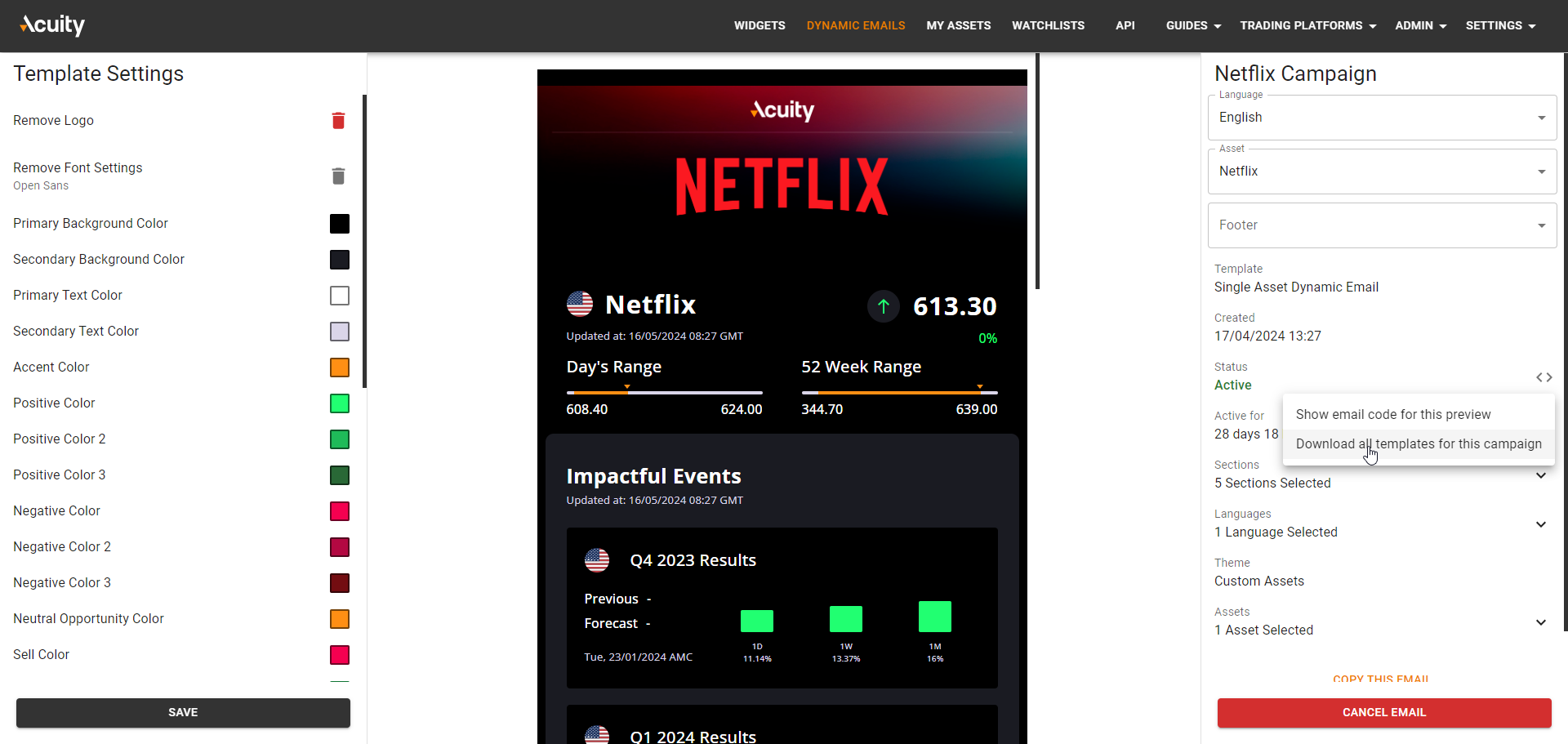Viewport: 1568px width, 744px height.
Task: Open the API page
Action: coord(1125,26)
